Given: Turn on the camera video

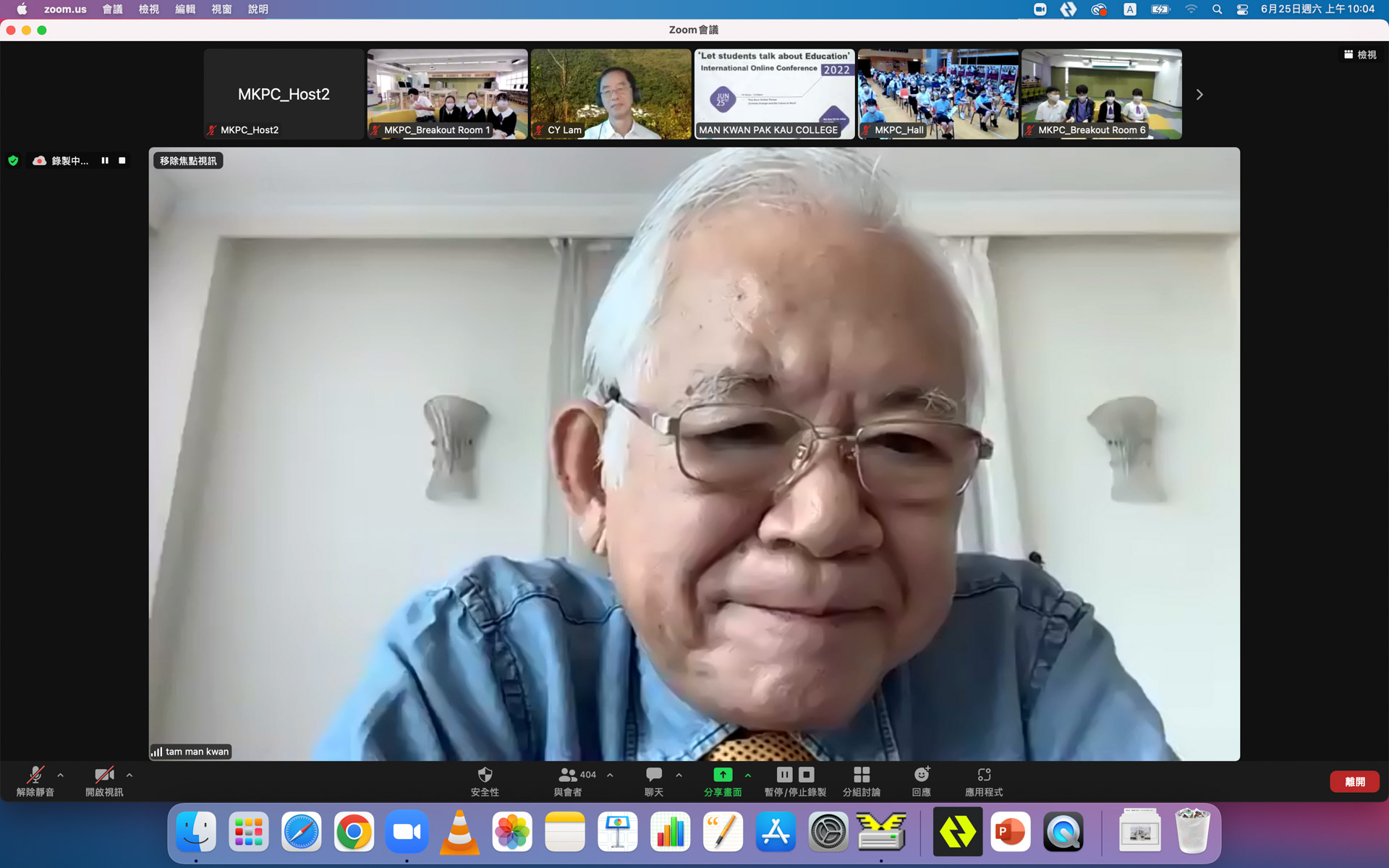Looking at the screenshot, I should click(x=104, y=781).
